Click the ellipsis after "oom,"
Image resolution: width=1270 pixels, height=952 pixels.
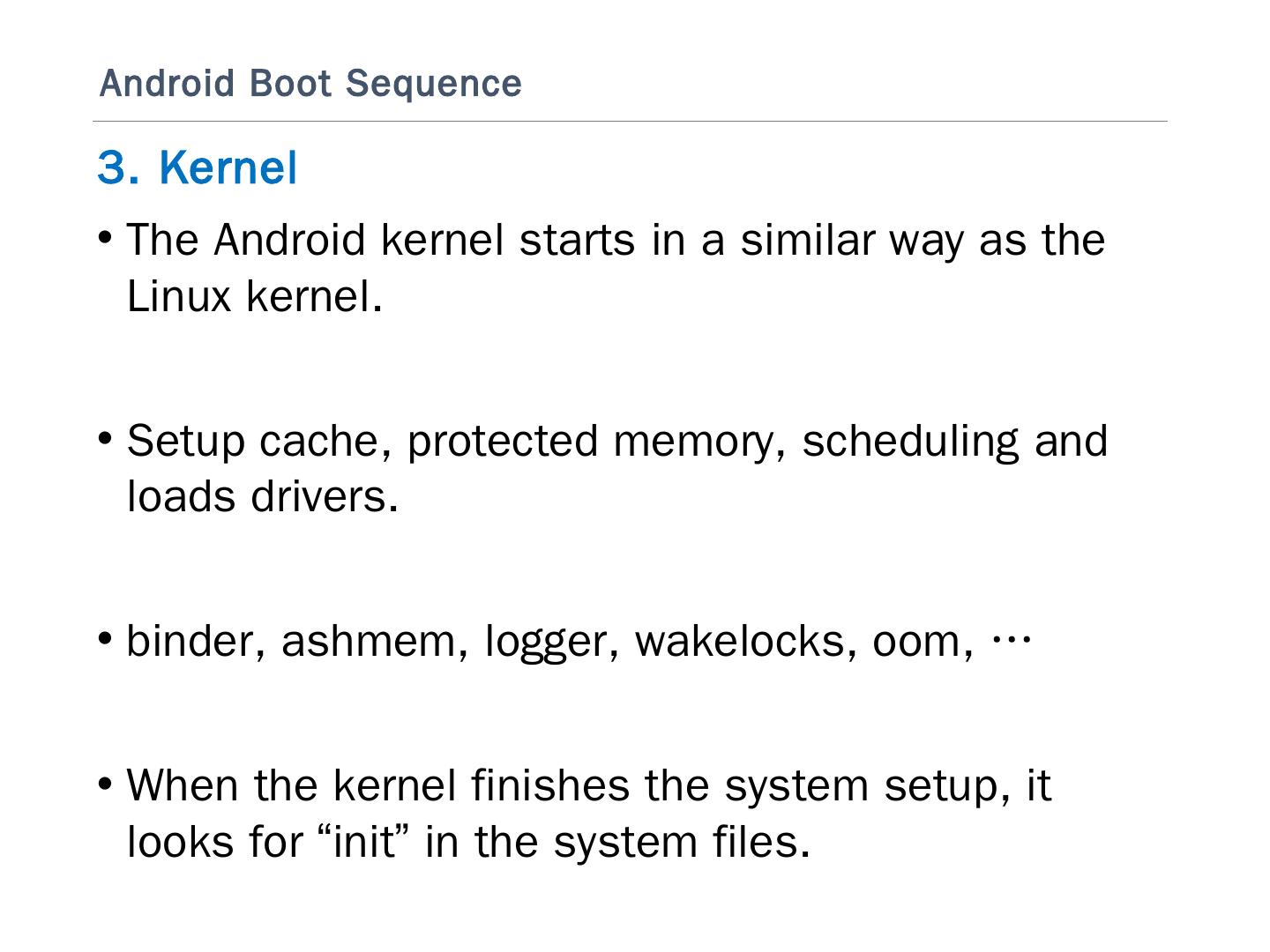[x=1011, y=639]
